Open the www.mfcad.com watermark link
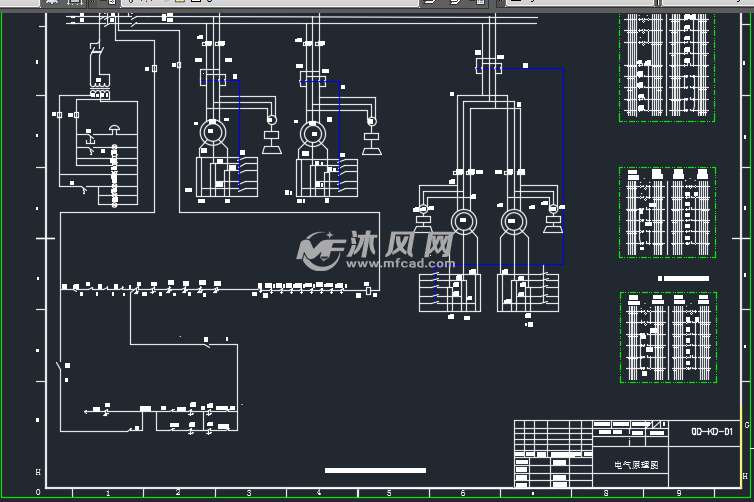The height and width of the screenshot is (502, 754). coord(400,264)
